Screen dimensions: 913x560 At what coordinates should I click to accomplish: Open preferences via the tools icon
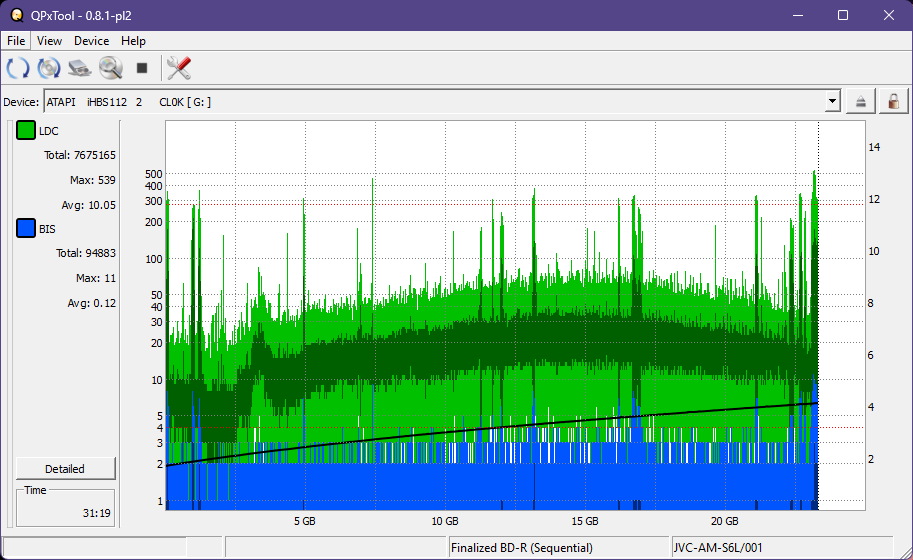(179, 68)
